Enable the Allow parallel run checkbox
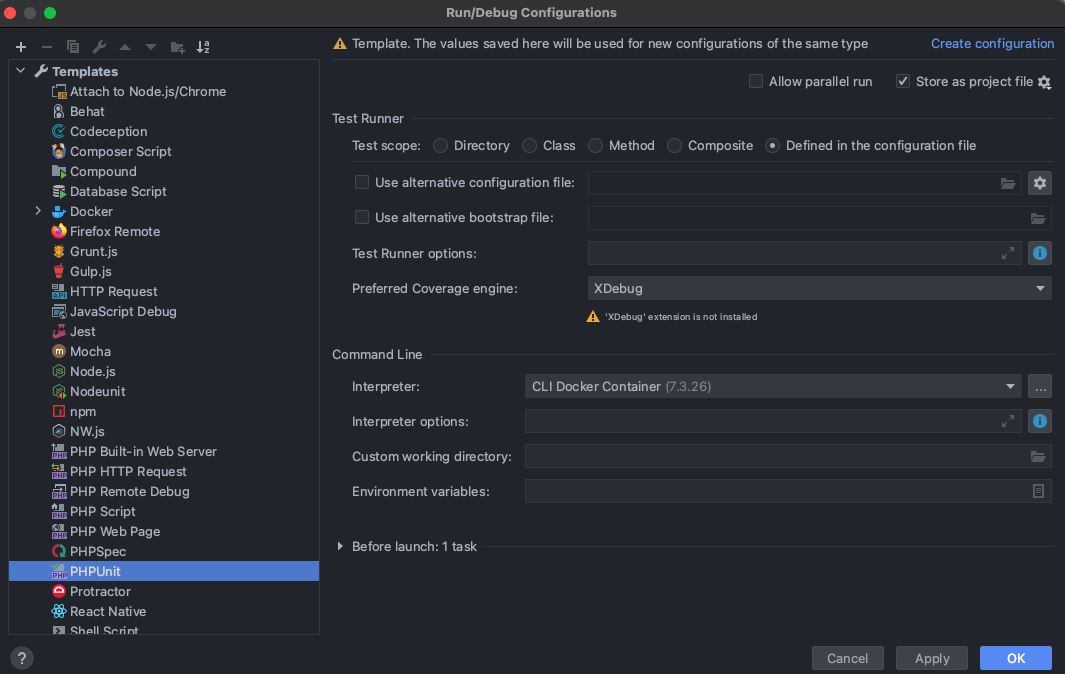The height and width of the screenshot is (674, 1065). pos(756,81)
